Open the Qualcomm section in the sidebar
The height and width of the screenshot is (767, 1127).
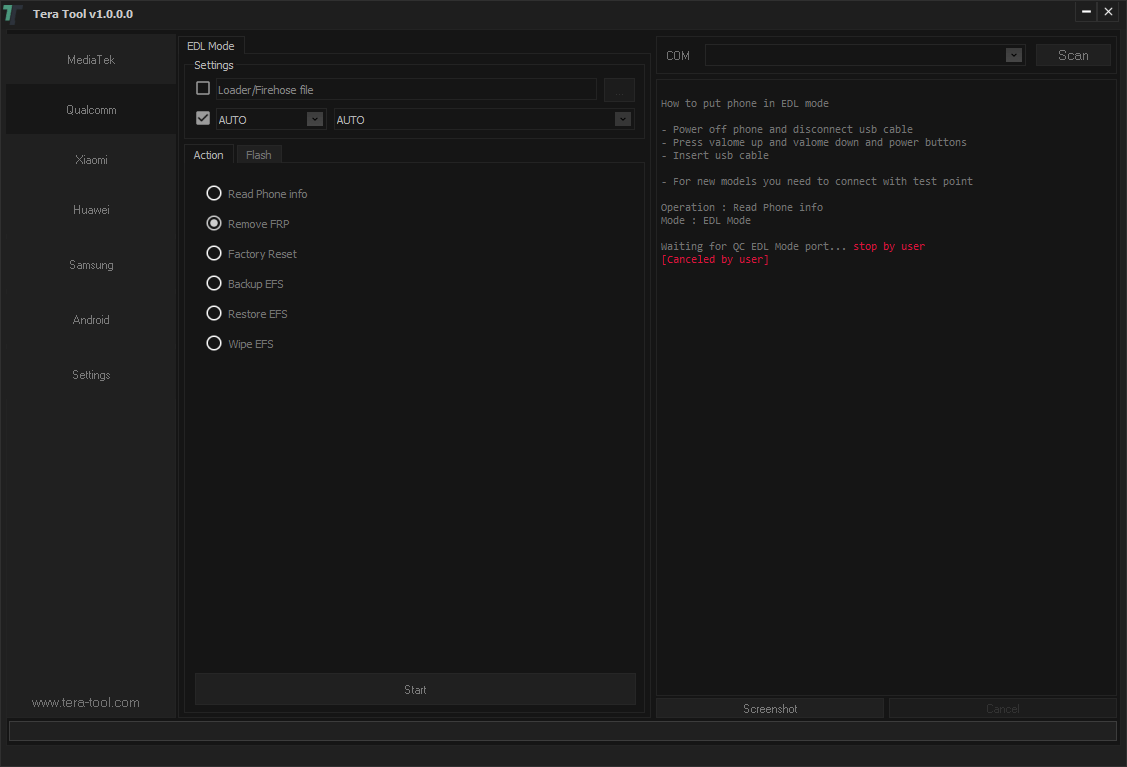point(90,109)
